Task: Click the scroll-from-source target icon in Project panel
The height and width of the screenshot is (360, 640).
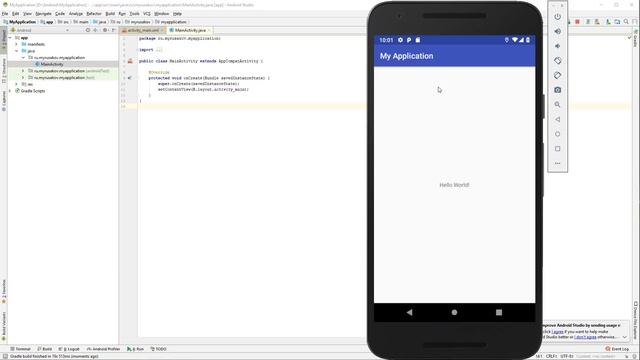Action: pyautogui.click(x=88, y=30)
